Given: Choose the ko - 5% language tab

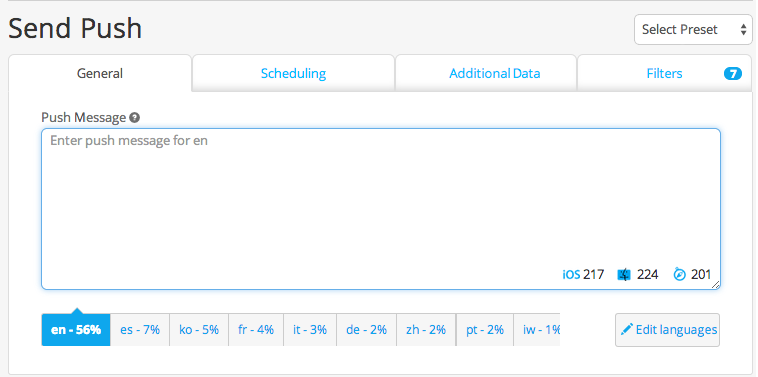Looking at the screenshot, I should pos(199,330).
